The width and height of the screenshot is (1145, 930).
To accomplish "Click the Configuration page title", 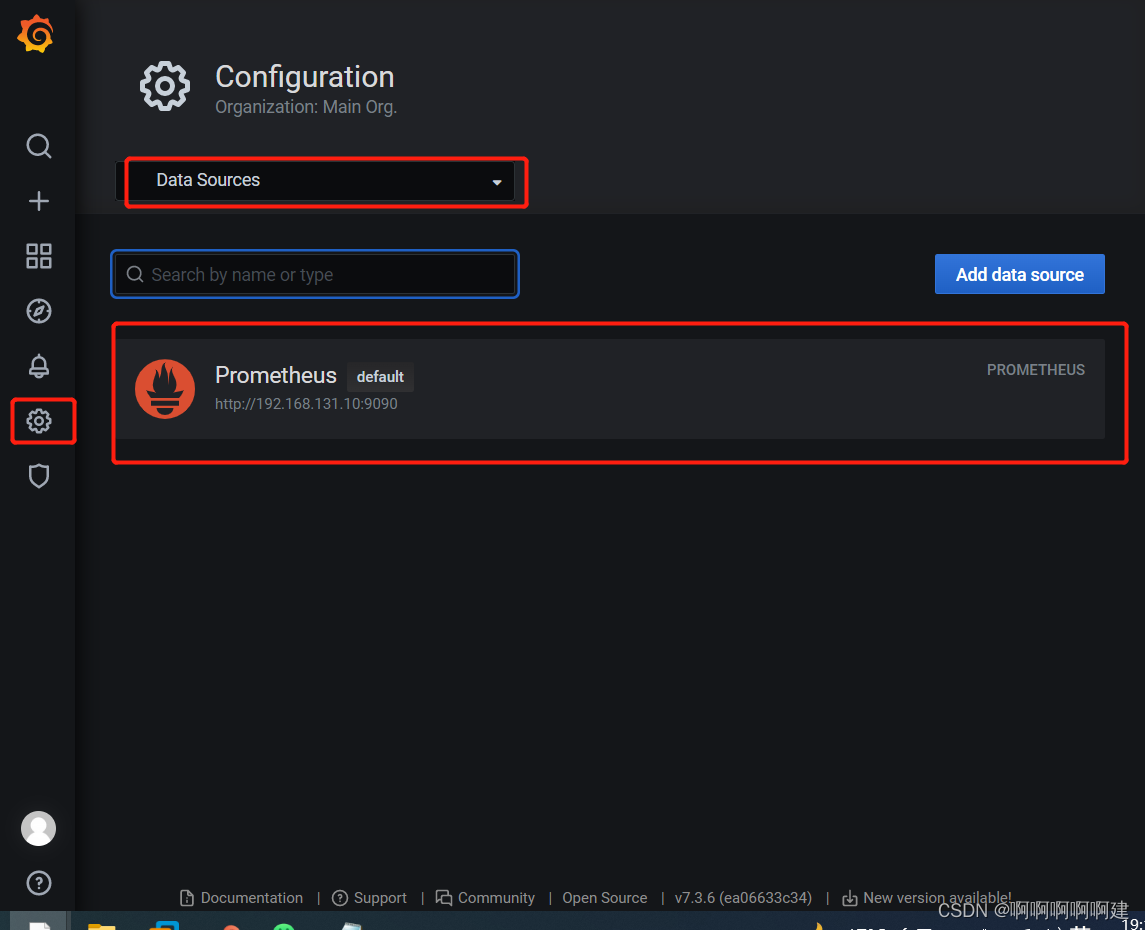I will click(305, 77).
